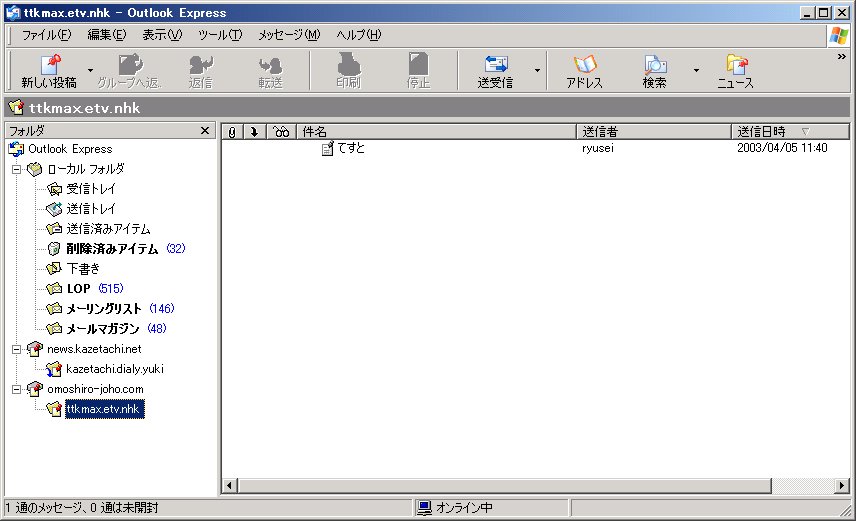
Task: Open the Address book (アドレス) icon
Action: pos(584,71)
